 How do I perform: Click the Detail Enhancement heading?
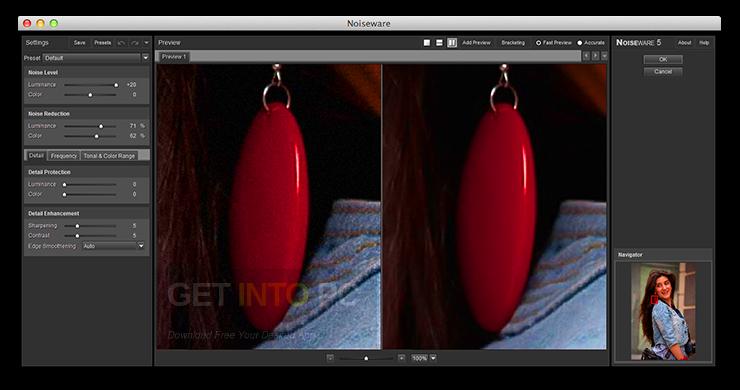coord(54,213)
